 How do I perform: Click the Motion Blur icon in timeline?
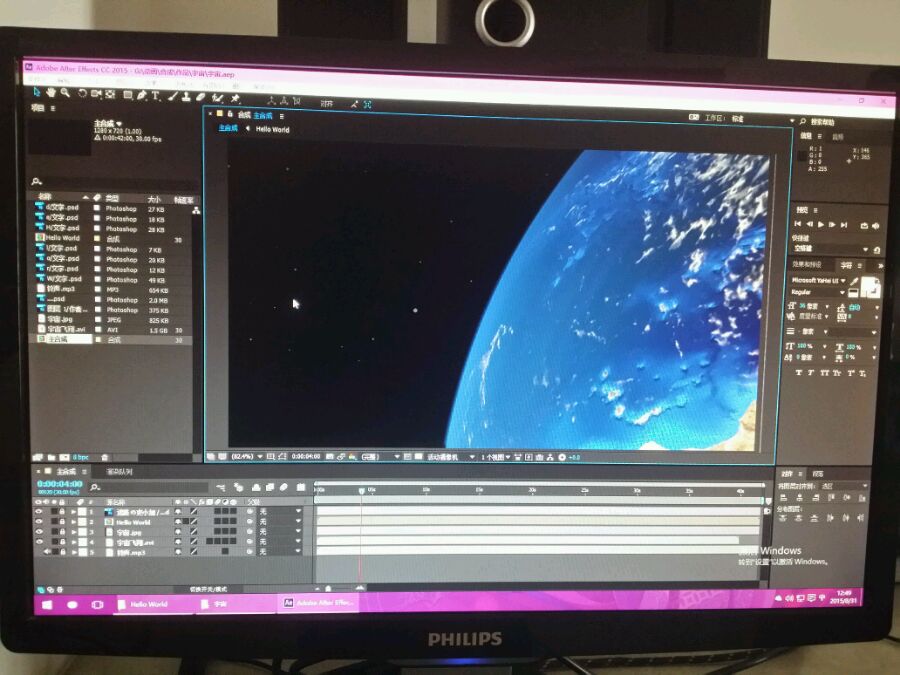click(x=284, y=487)
